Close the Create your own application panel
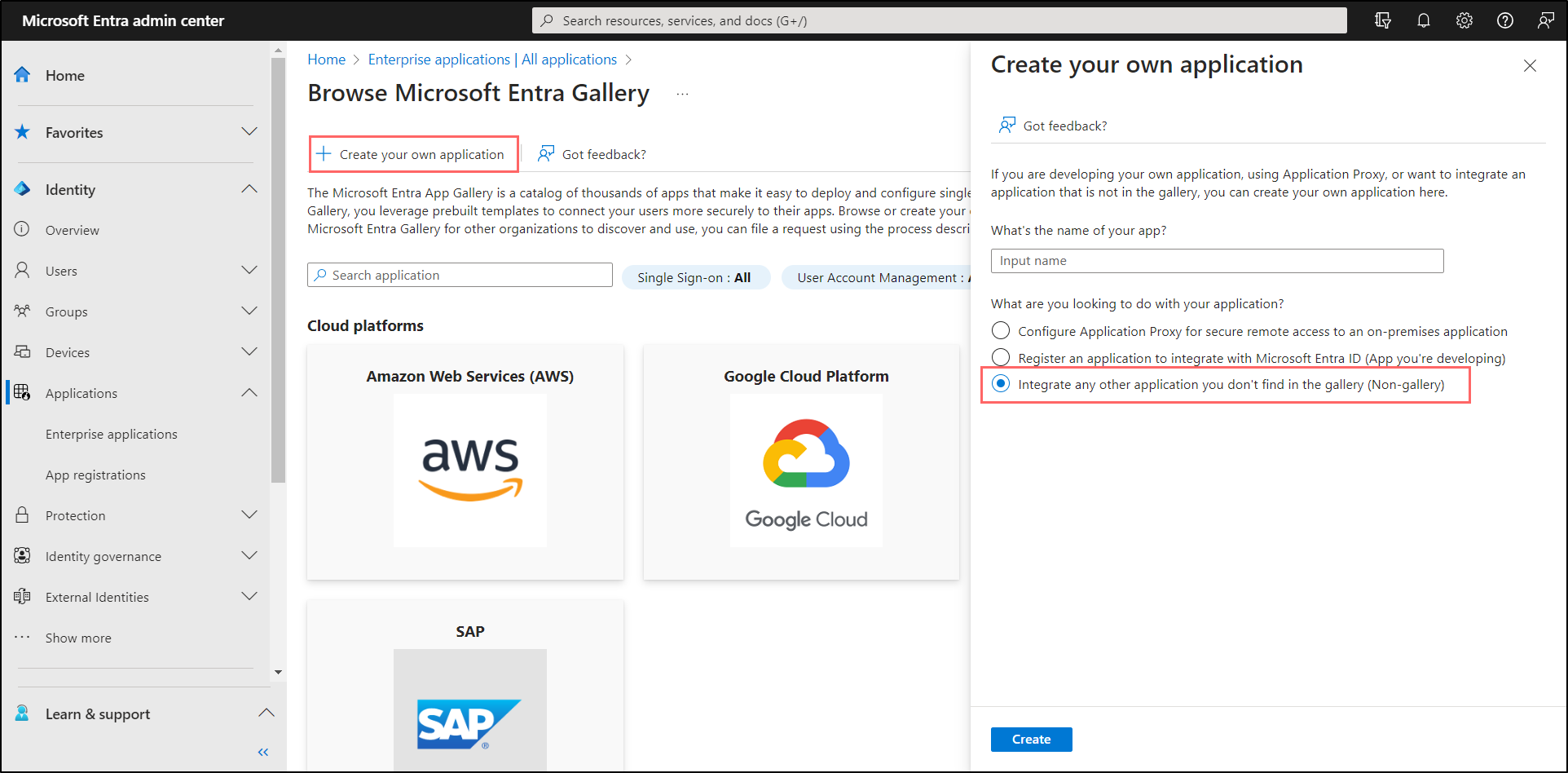Screen dimensions: 1568x773 coord(1530,66)
